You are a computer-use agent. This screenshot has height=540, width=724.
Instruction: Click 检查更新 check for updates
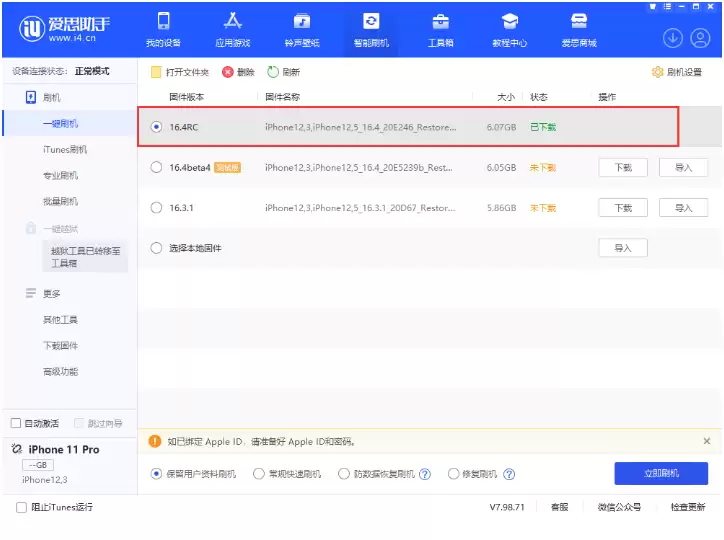click(x=688, y=507)
